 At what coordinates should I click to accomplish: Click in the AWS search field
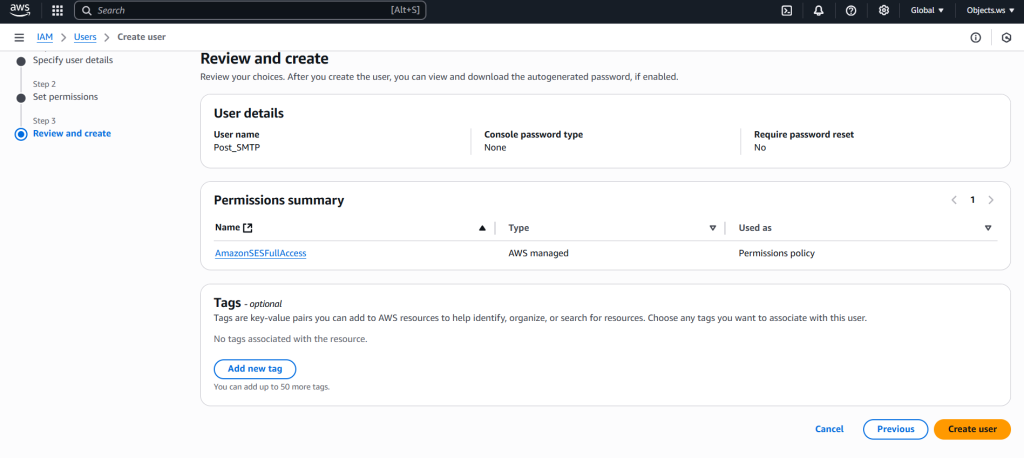[240, 11]
